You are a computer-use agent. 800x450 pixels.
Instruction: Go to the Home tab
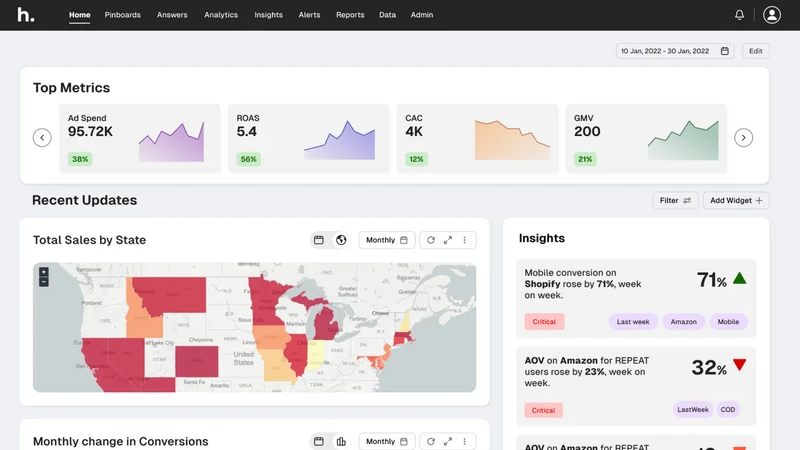tap(80, 15)
